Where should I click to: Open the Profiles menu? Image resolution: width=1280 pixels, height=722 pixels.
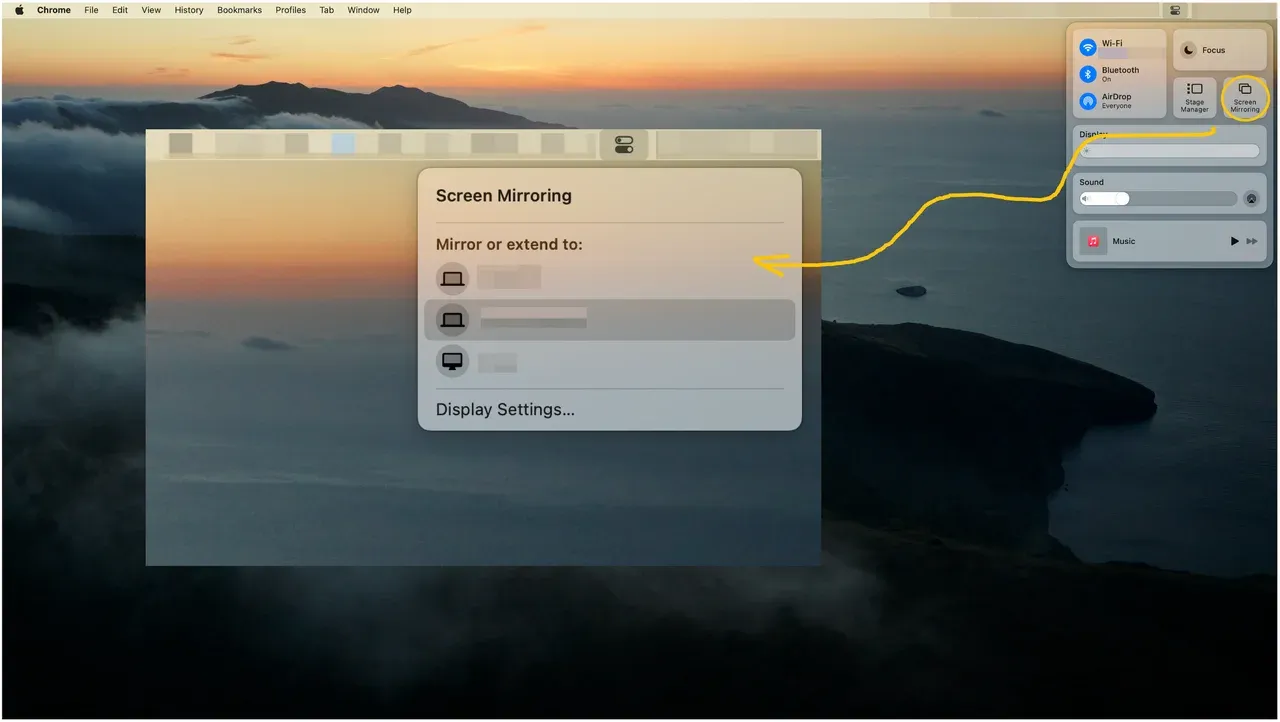[291, 10]
